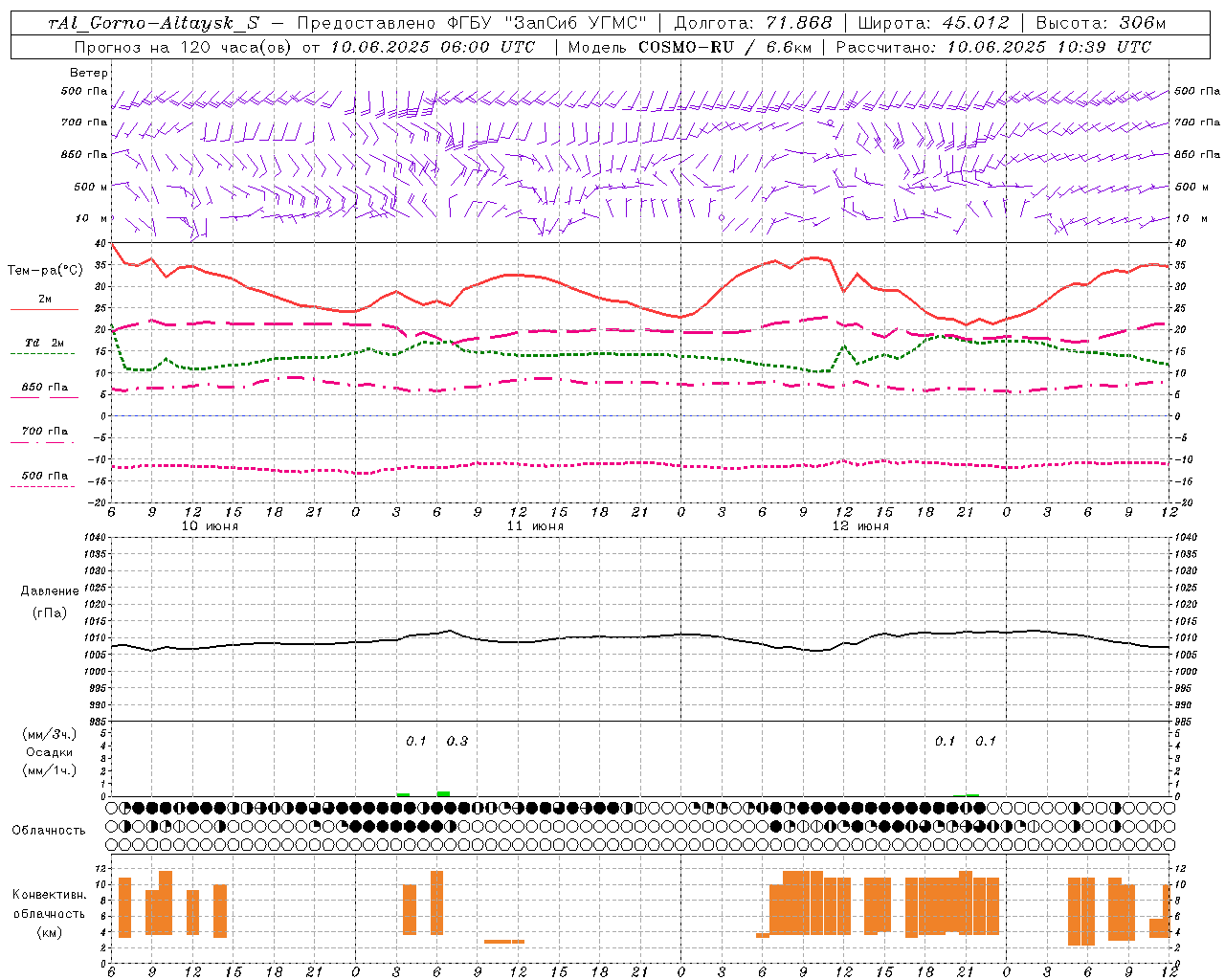This screenshot has width=1225, height=980.
Task: Click the Тем-ра(°C) panel label
Action: 45,271
